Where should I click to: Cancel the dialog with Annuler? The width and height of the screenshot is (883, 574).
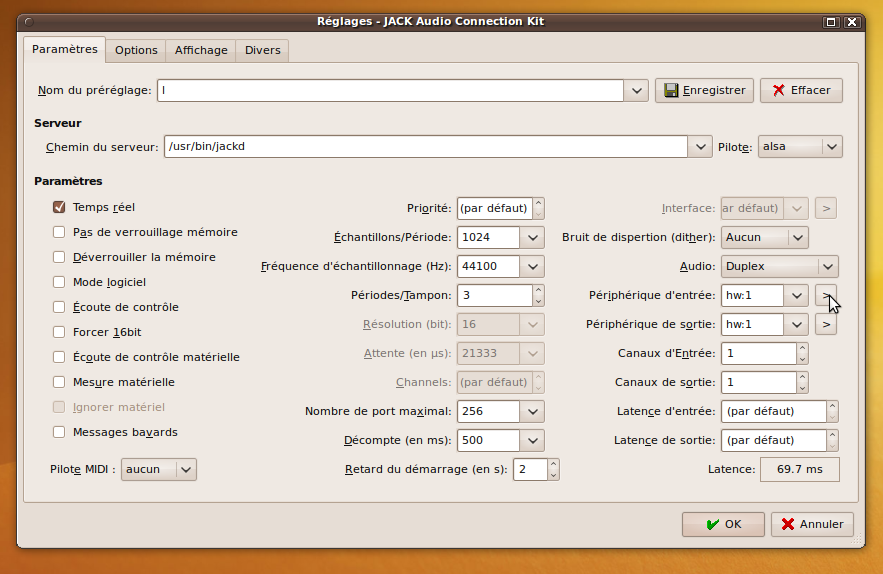point(811,524)
